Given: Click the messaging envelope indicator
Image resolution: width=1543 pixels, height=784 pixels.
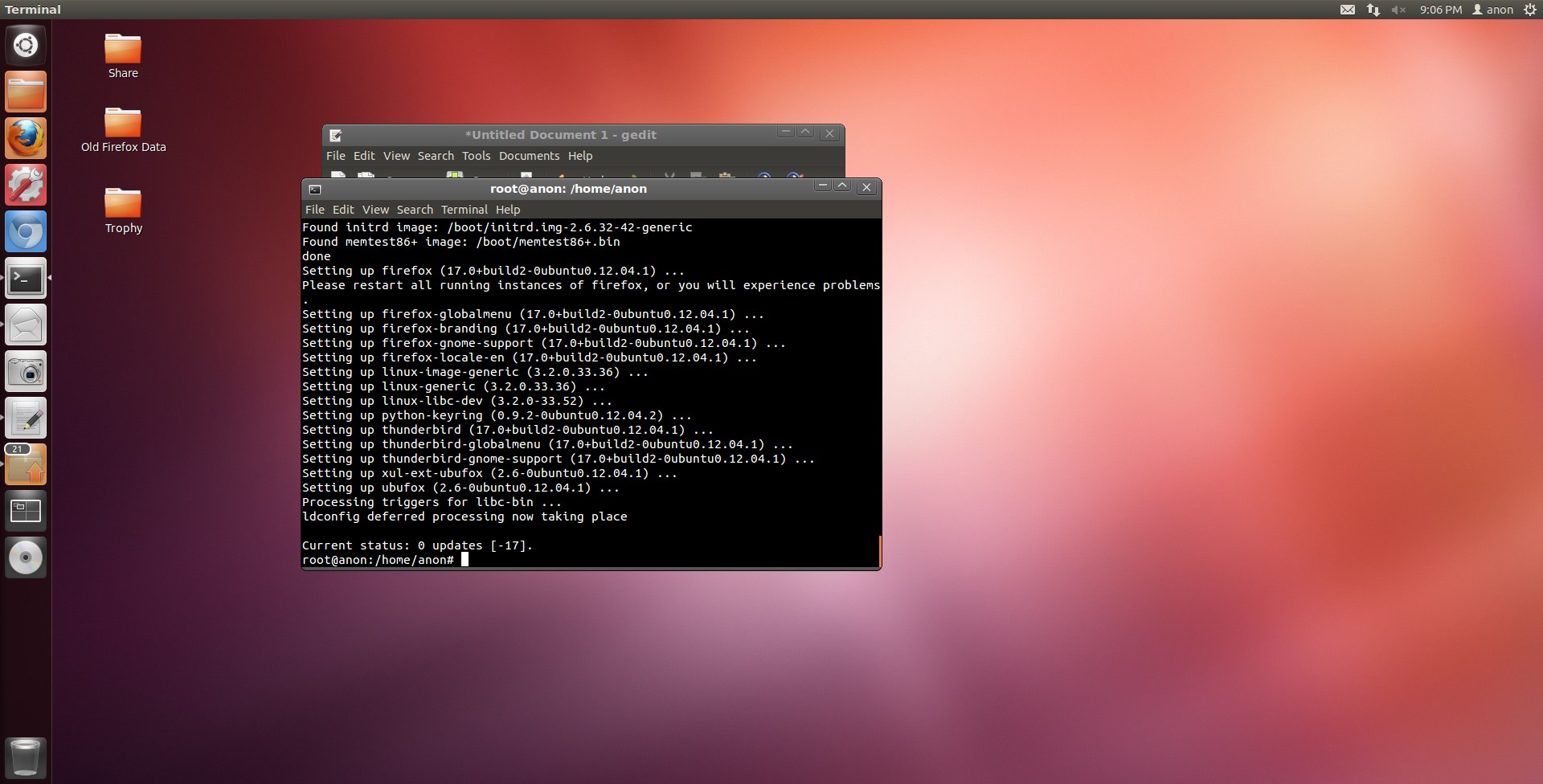Looking at the screenshot, I should pyautogui.click(x=1348, y=10).
